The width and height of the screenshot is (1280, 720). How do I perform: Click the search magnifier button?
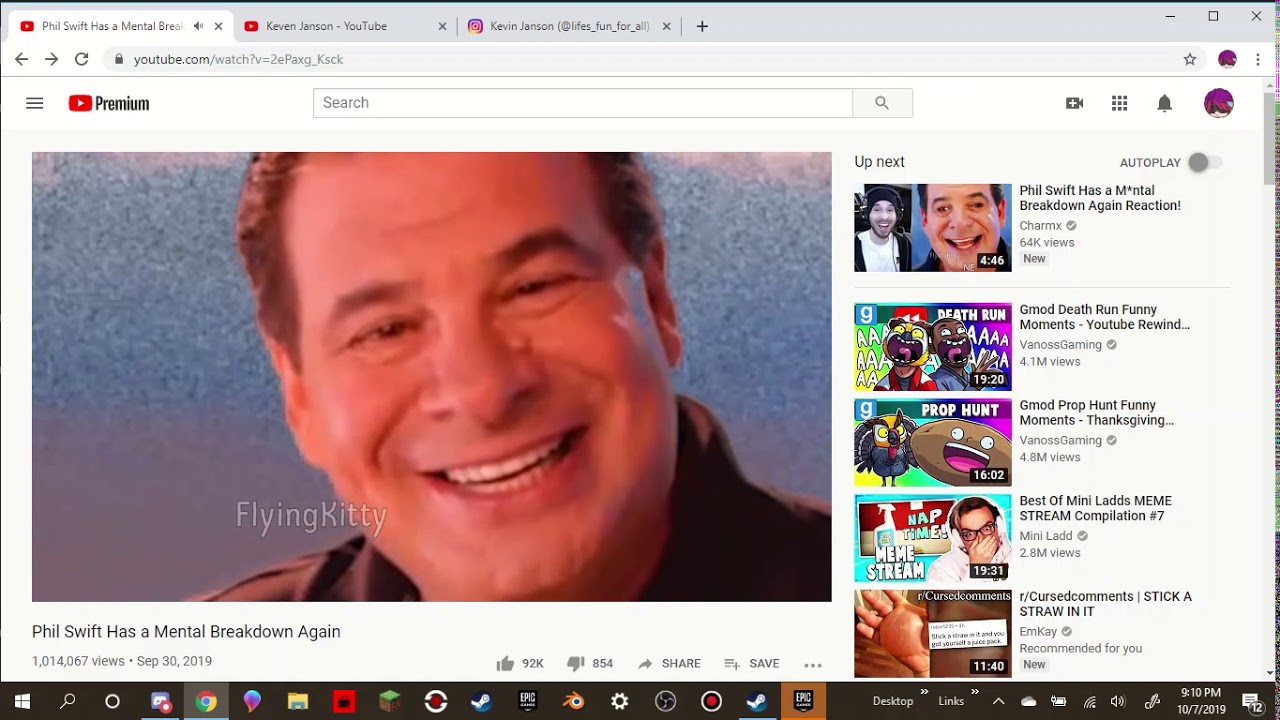pyautogui.click(x=882, y=103)
